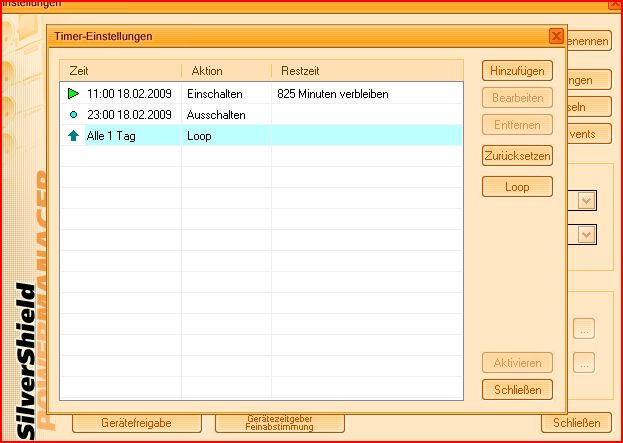623x443 pixels.
Task: Click the teal up-arrow icon of the Loop entry
Action: point(73,136)
